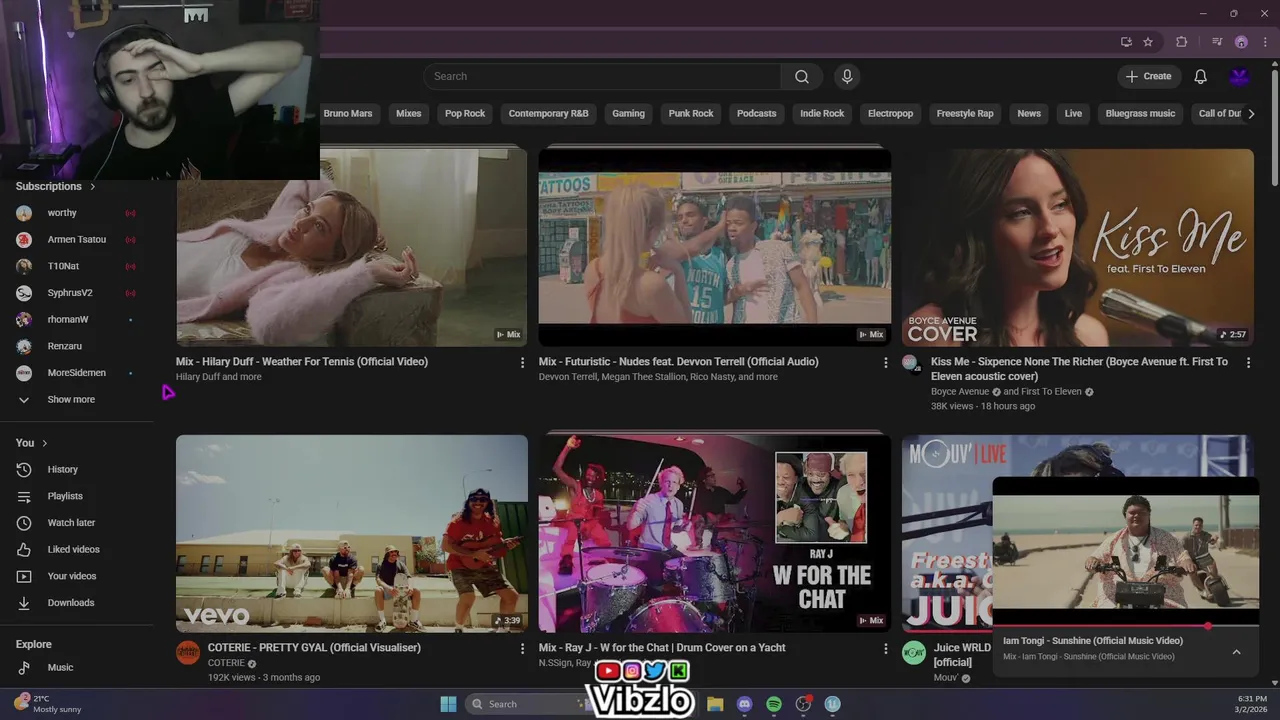Open the taskbar clock and date
The width and height of the screenshot is (1280, 720).
[x=1251, y=704]
